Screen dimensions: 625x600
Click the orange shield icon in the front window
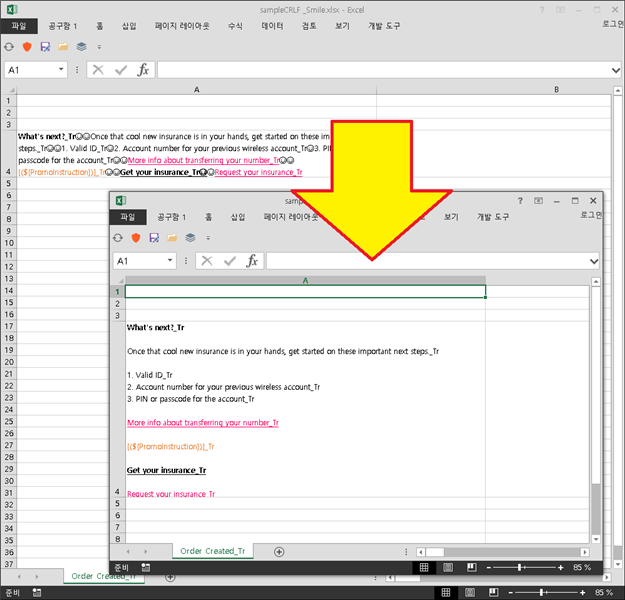pyautogui.click(x=136, y=238)
